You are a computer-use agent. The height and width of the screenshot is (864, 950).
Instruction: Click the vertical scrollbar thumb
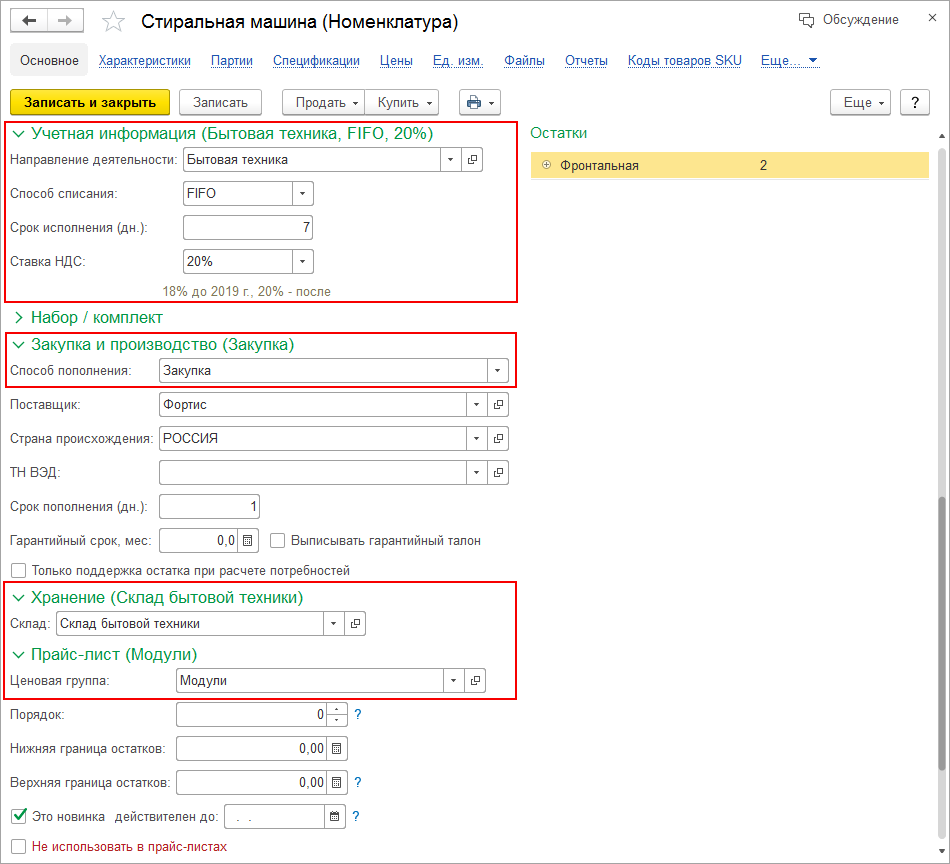(x=941, y=632)
